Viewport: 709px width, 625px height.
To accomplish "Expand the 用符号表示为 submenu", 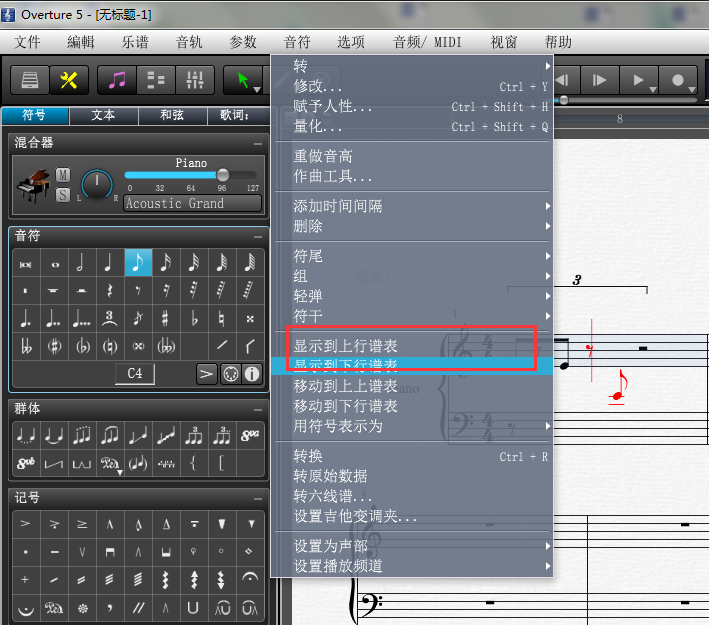I will click(412, 426).
